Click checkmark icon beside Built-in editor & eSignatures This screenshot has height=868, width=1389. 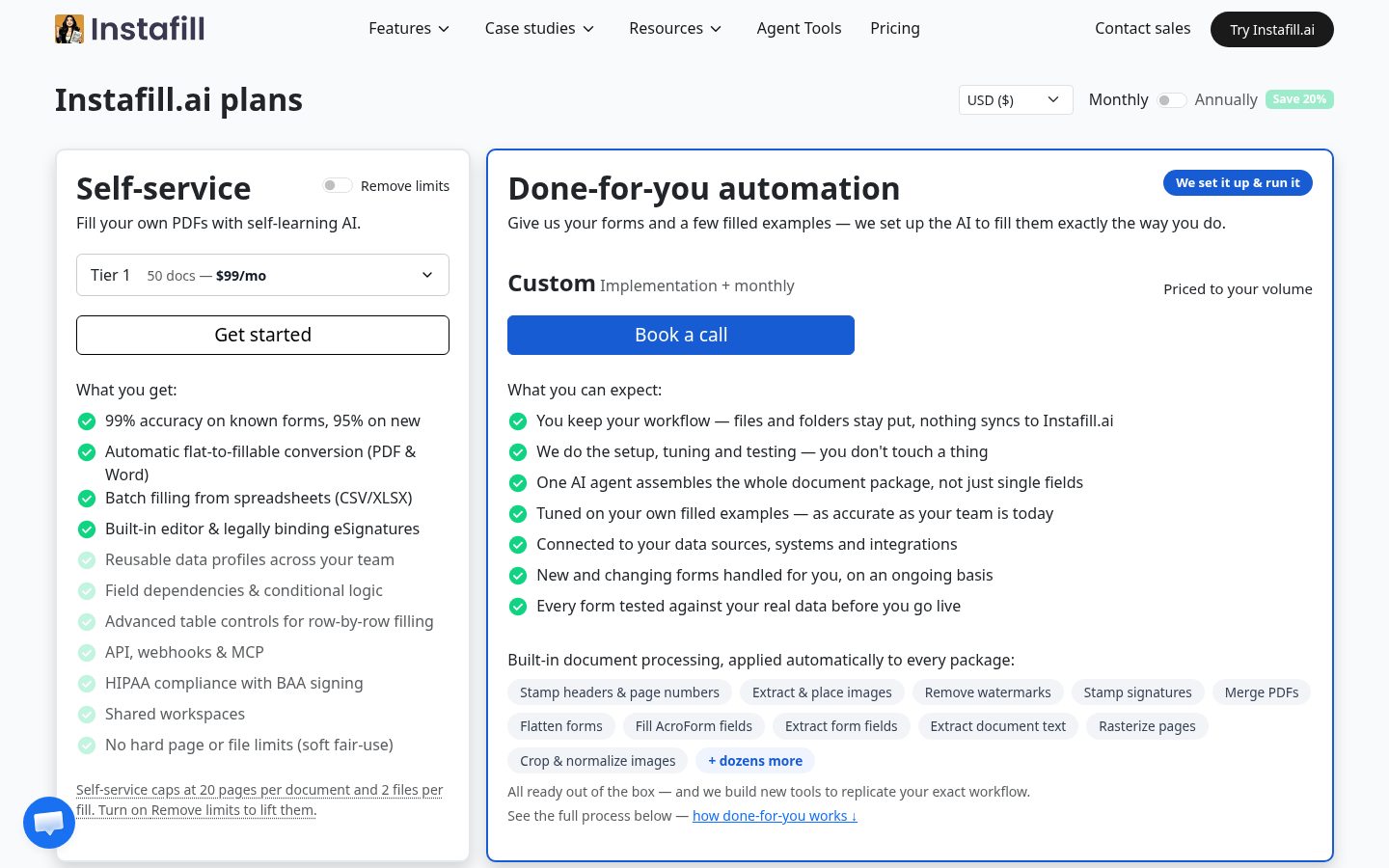(87, 529)
